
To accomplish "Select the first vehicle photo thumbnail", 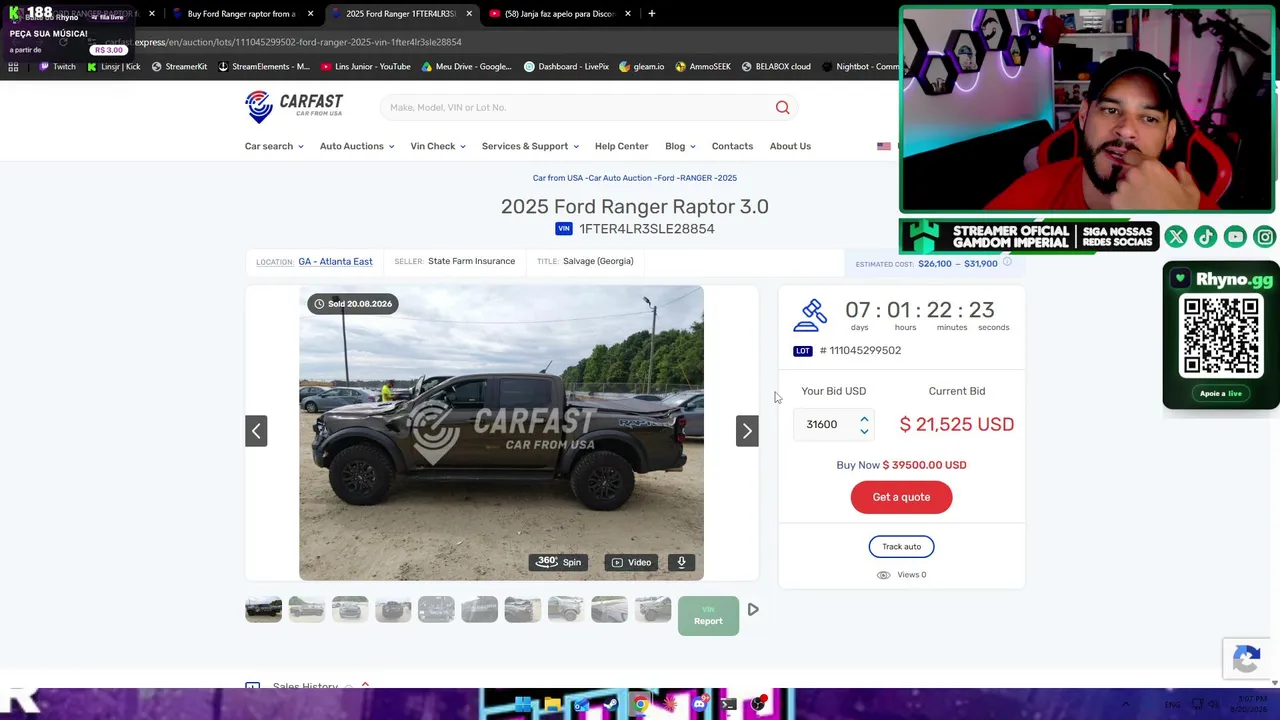I will point(264,609).
